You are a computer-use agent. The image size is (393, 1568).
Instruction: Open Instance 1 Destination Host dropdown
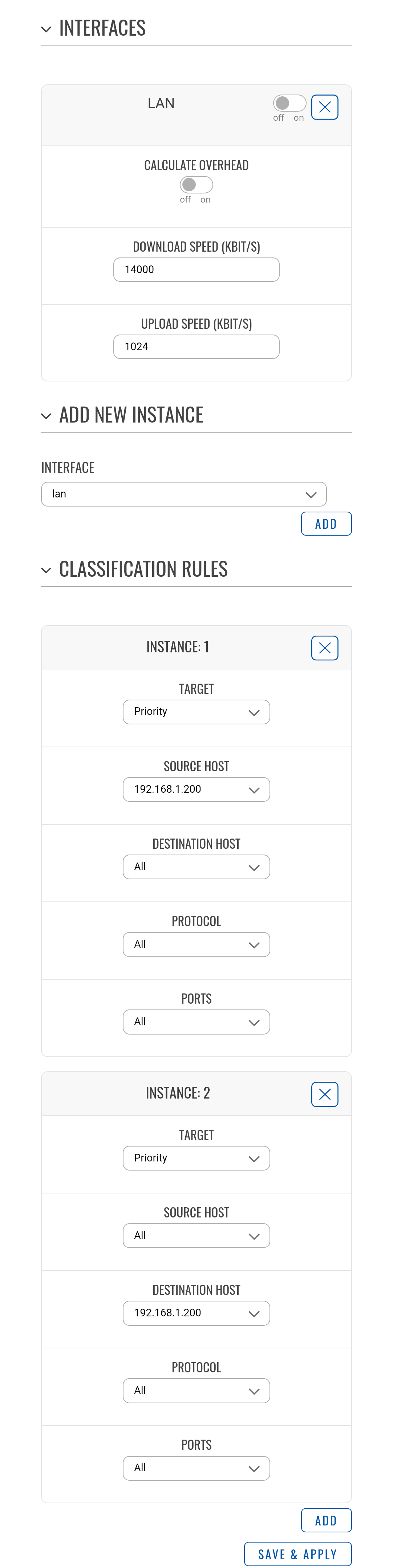click(196, 867)
